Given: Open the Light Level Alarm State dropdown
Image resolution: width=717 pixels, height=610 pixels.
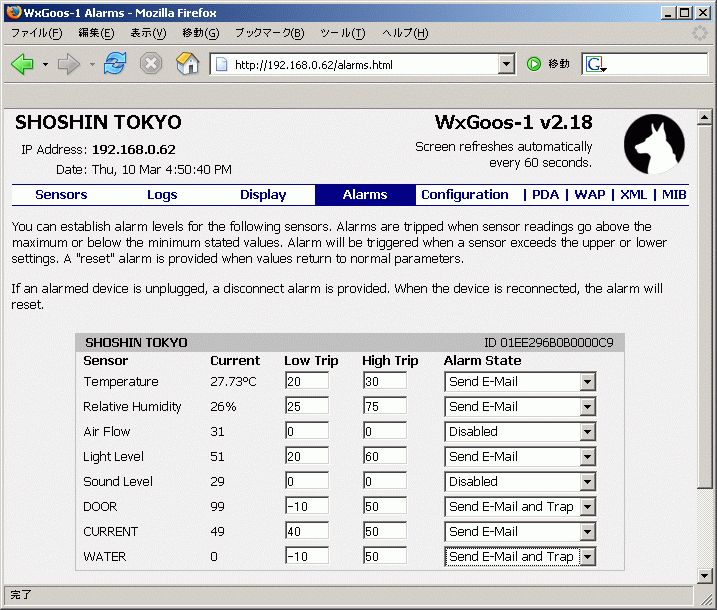Looking at the screenshot, I should (520, 456).
